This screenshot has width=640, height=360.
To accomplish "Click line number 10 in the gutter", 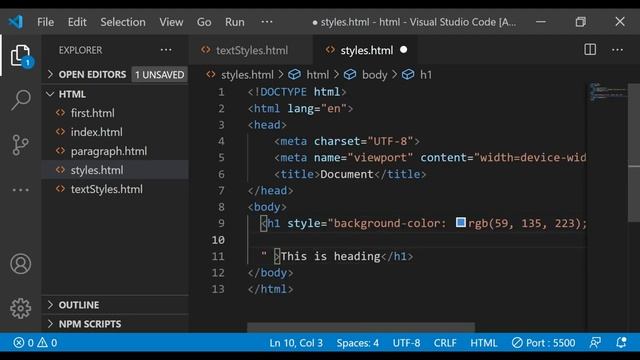I will pos(218,240).
